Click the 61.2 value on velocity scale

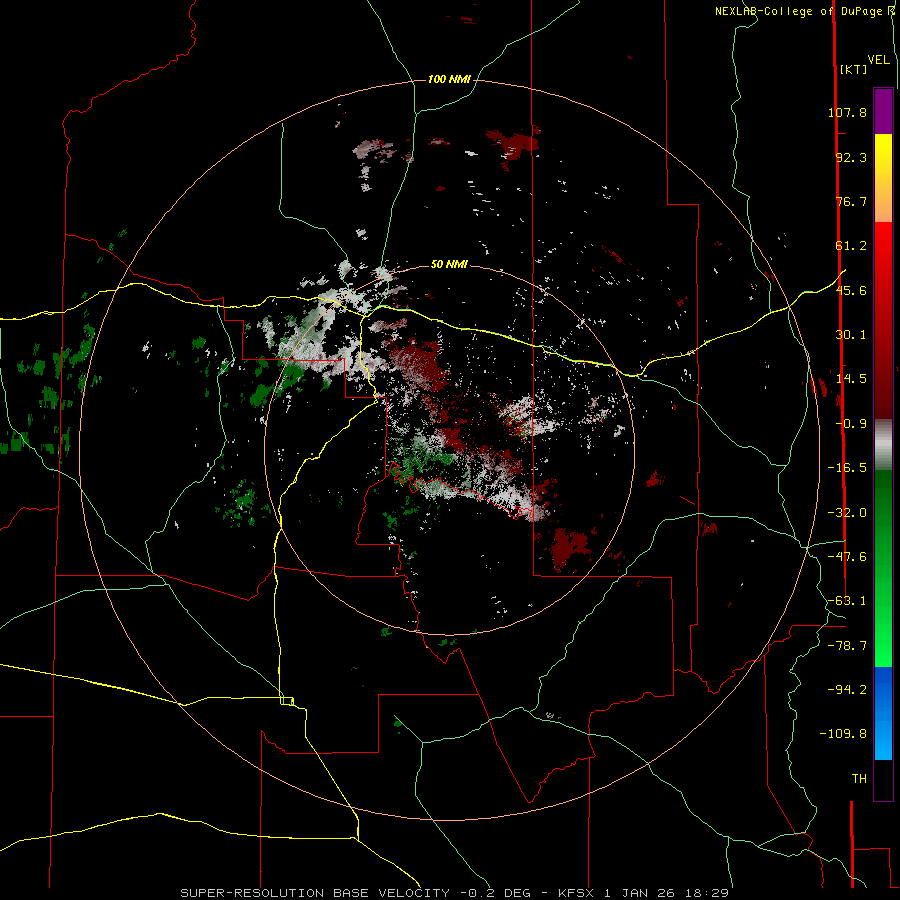[851, 246]
